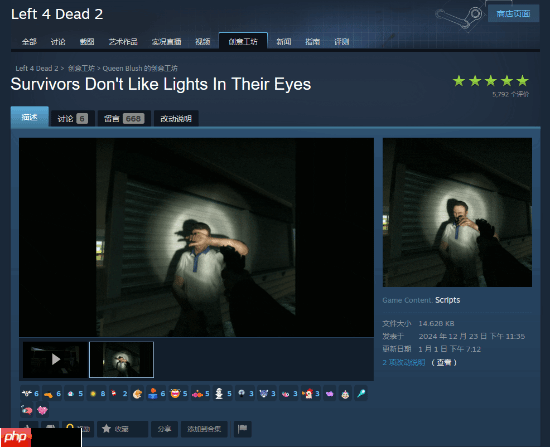Image resolution: width=550 pixels, height=447 pixels.
Task: Click the '2 项改动说明' link
Action: point(403,362)
